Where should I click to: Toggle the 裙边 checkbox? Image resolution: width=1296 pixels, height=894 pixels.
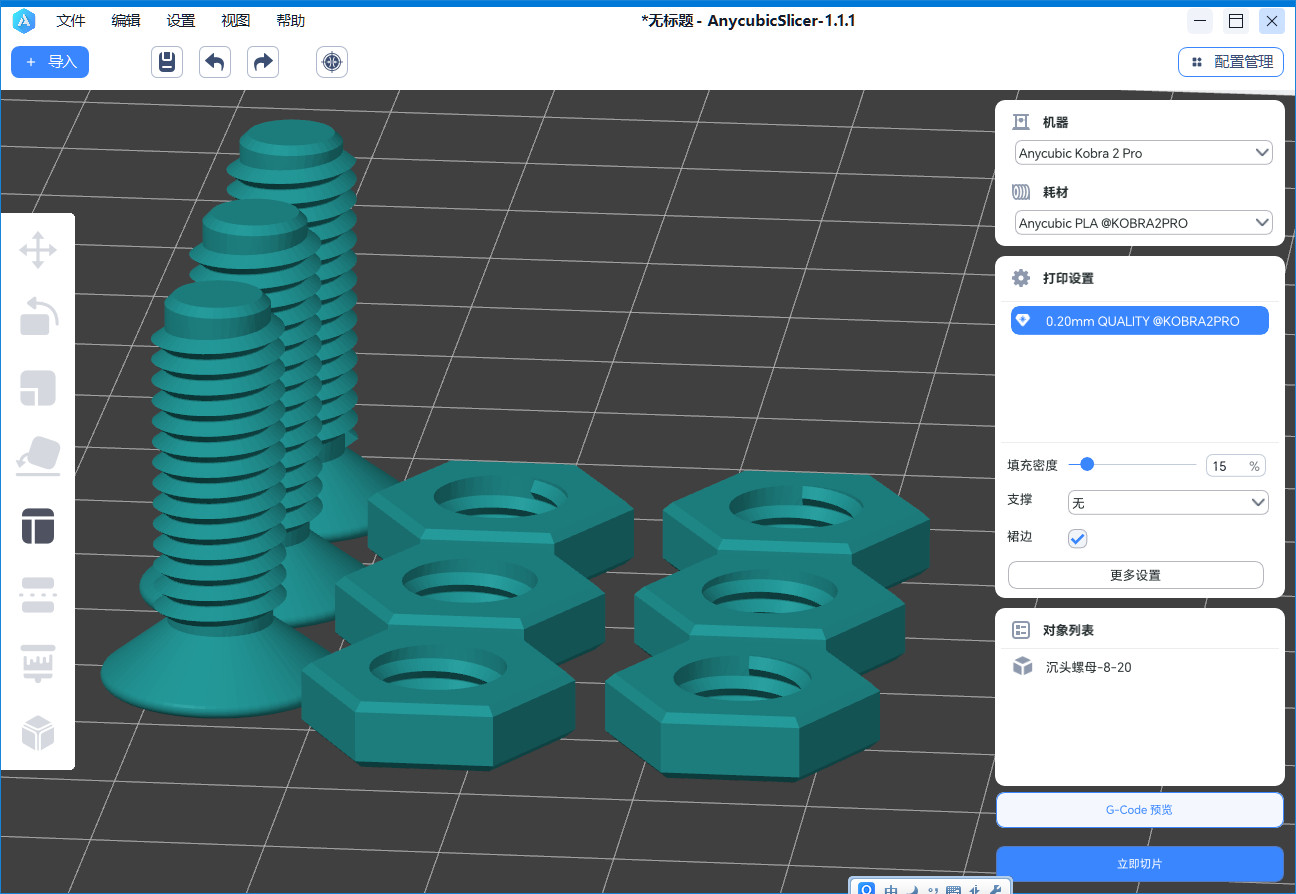point(1077,538)
